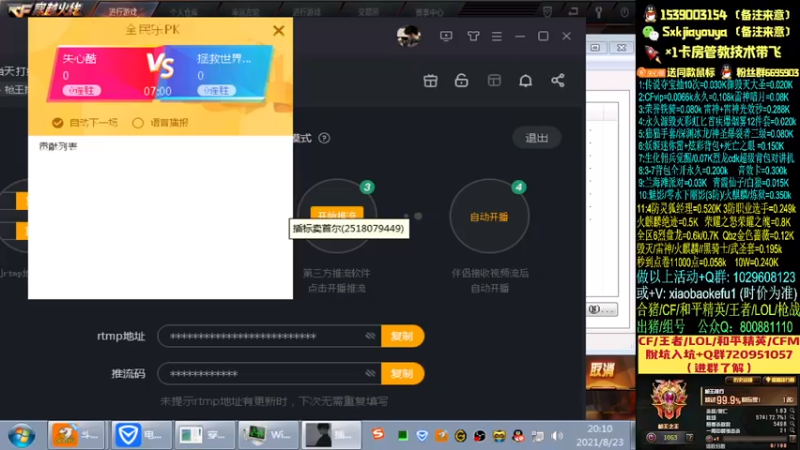The image size is (800, 450).
Task: Switch to the Wi... taskbar window
Action: click(x=268, y=435)
